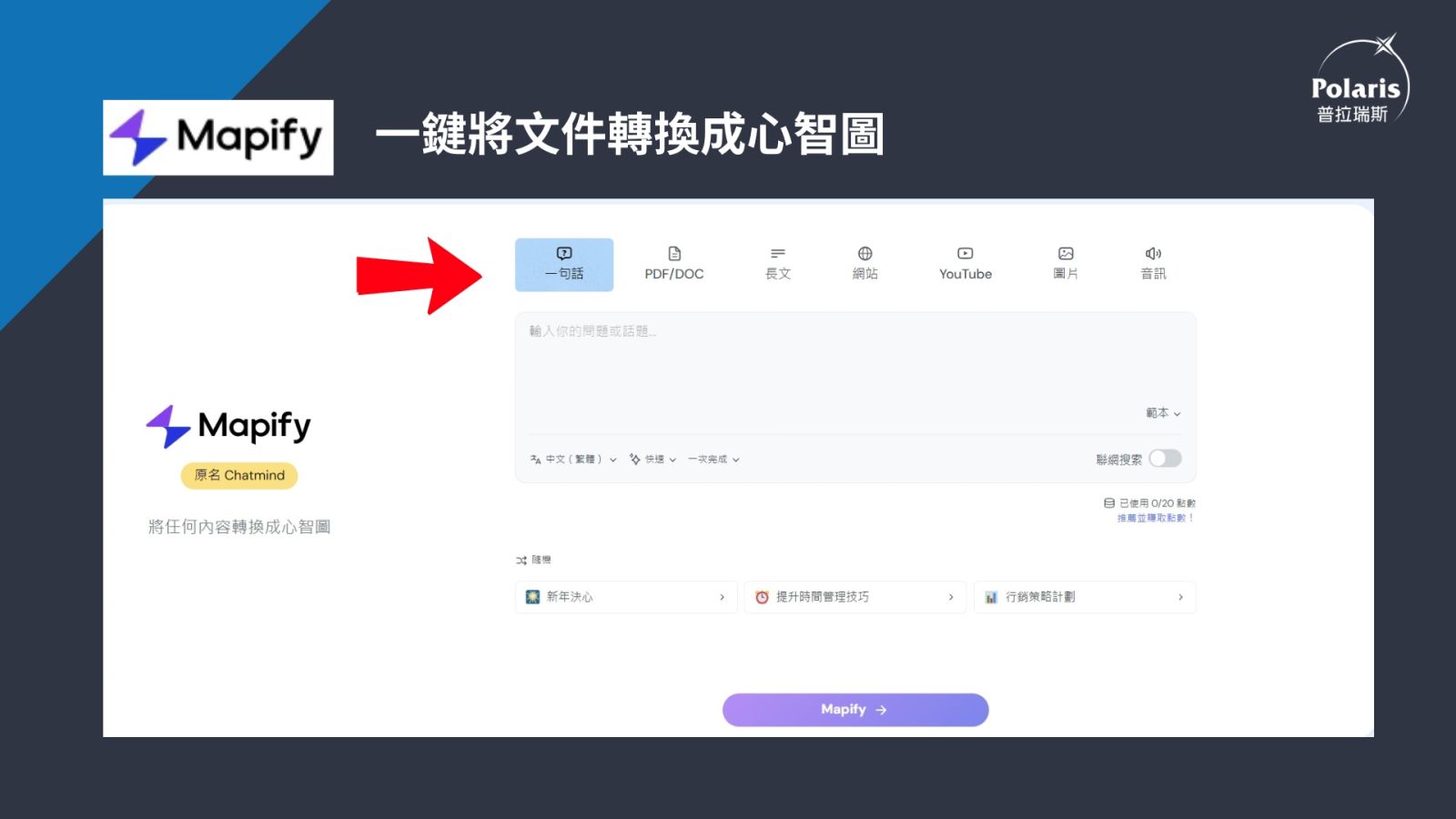1456x819 pixels.
Task: Open the 中文(繁體) language dropdown
Action: 573,460
